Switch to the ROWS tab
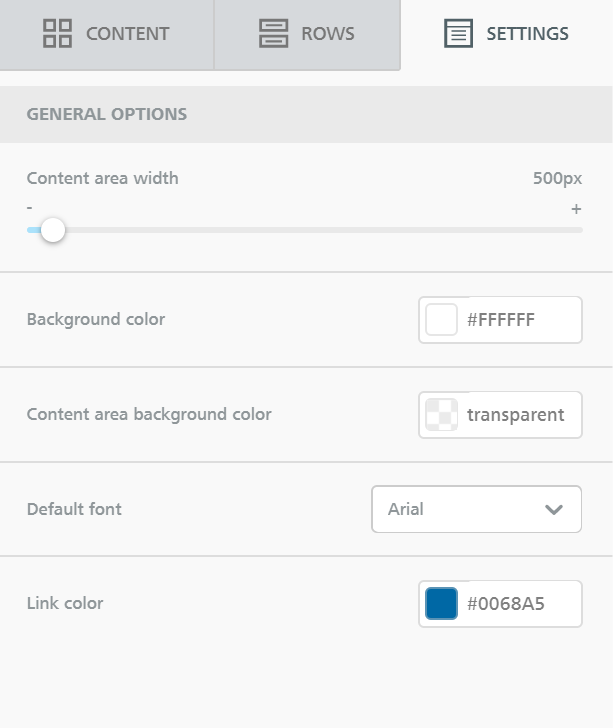The height and width of the screenshot is (728, 613). click(x=307, y=35)
